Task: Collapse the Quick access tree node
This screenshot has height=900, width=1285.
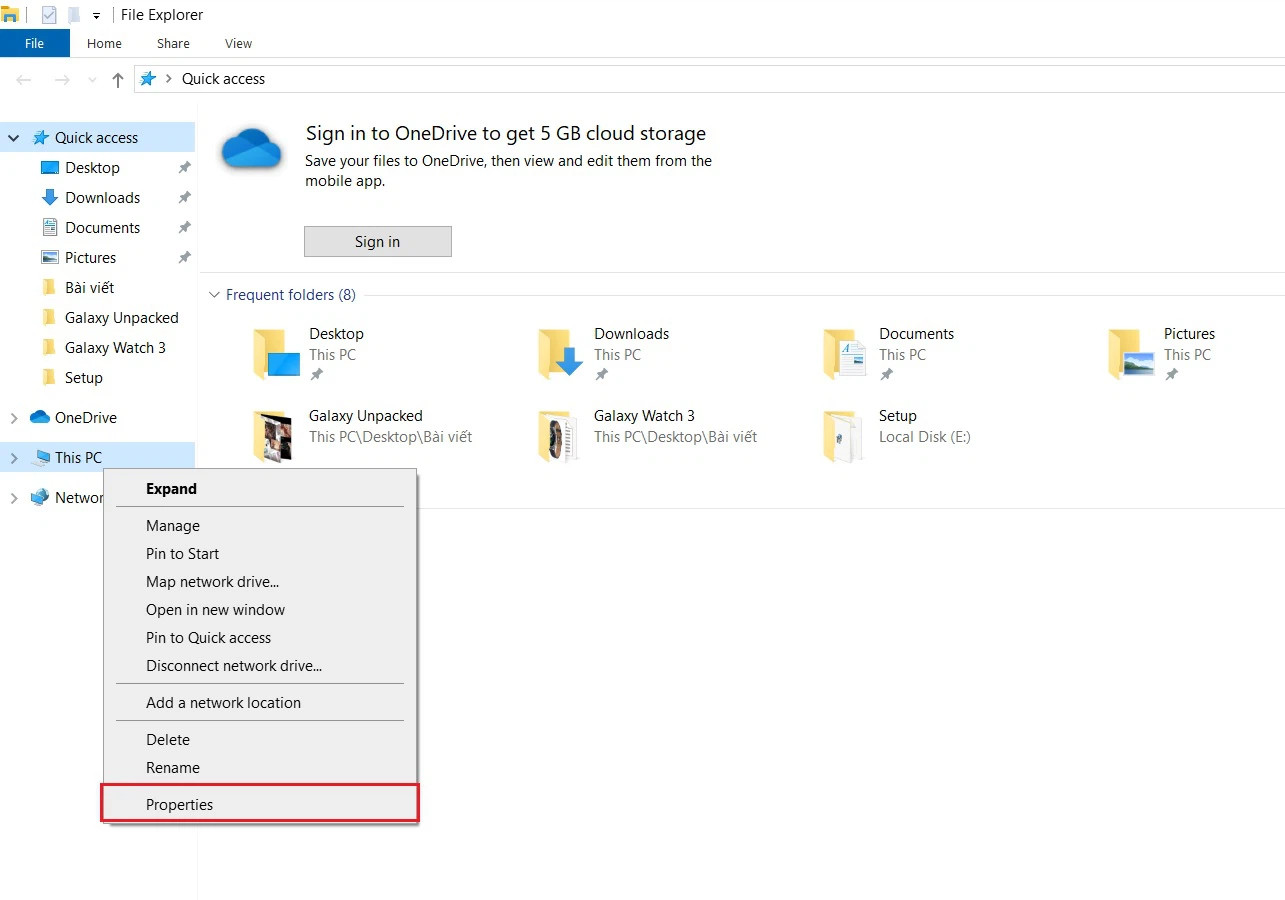Action: point(14,138)
